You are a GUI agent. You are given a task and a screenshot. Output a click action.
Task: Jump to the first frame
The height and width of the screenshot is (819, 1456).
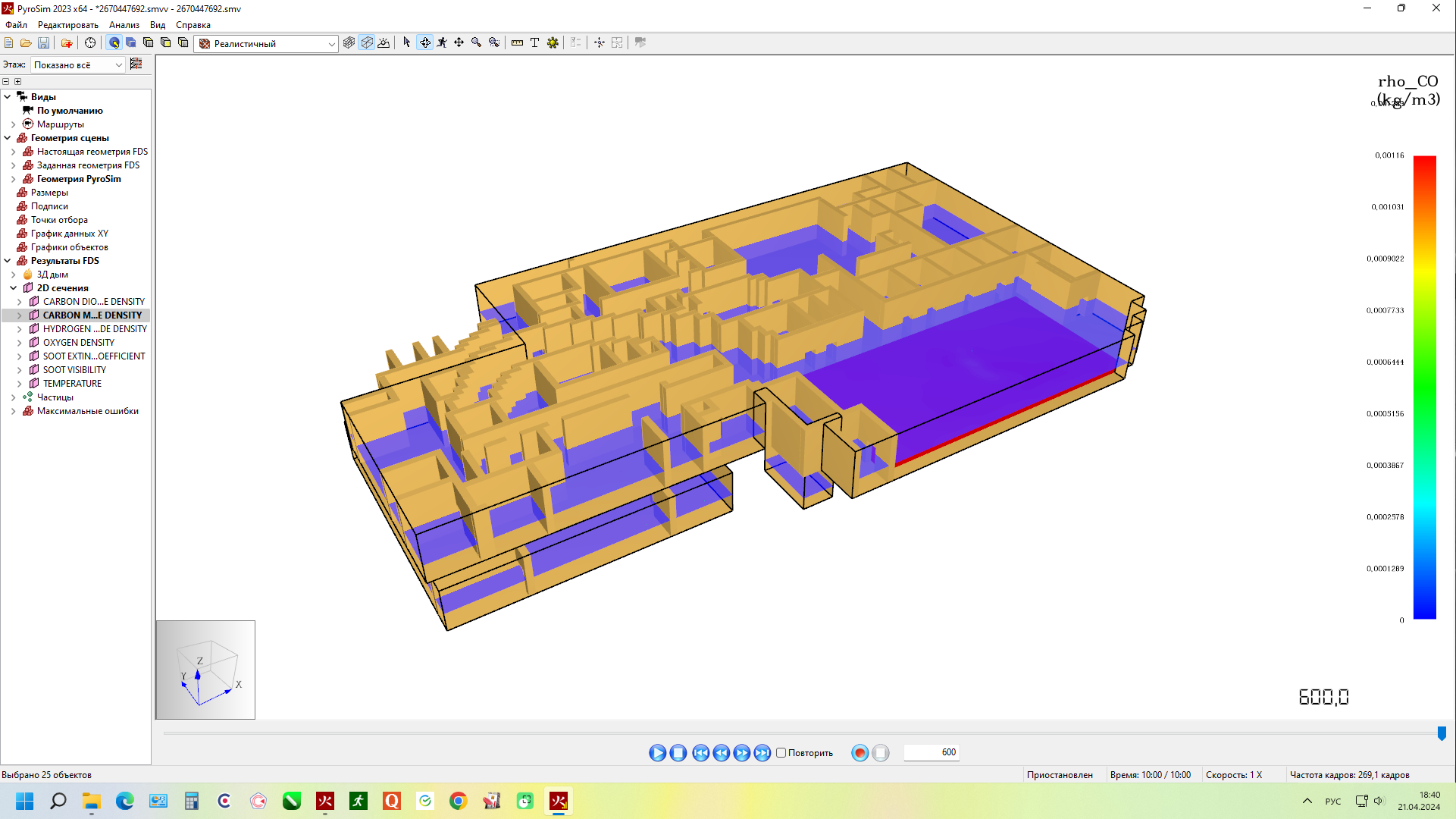(701, 753)
